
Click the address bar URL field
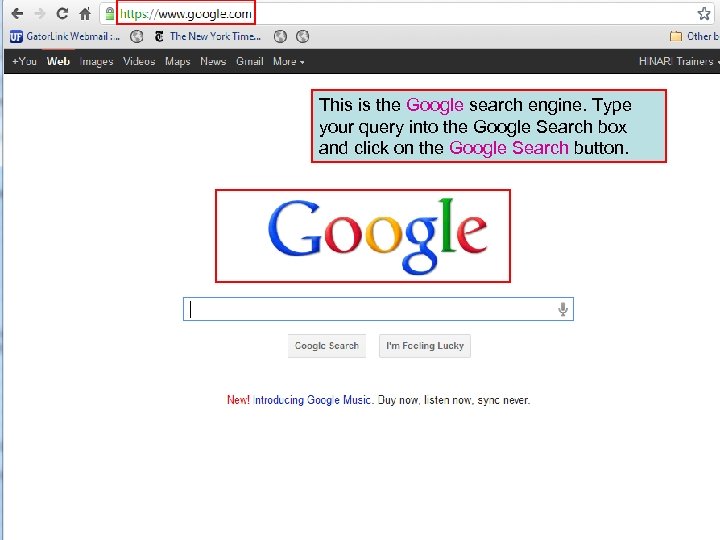[x=406, y=14]
